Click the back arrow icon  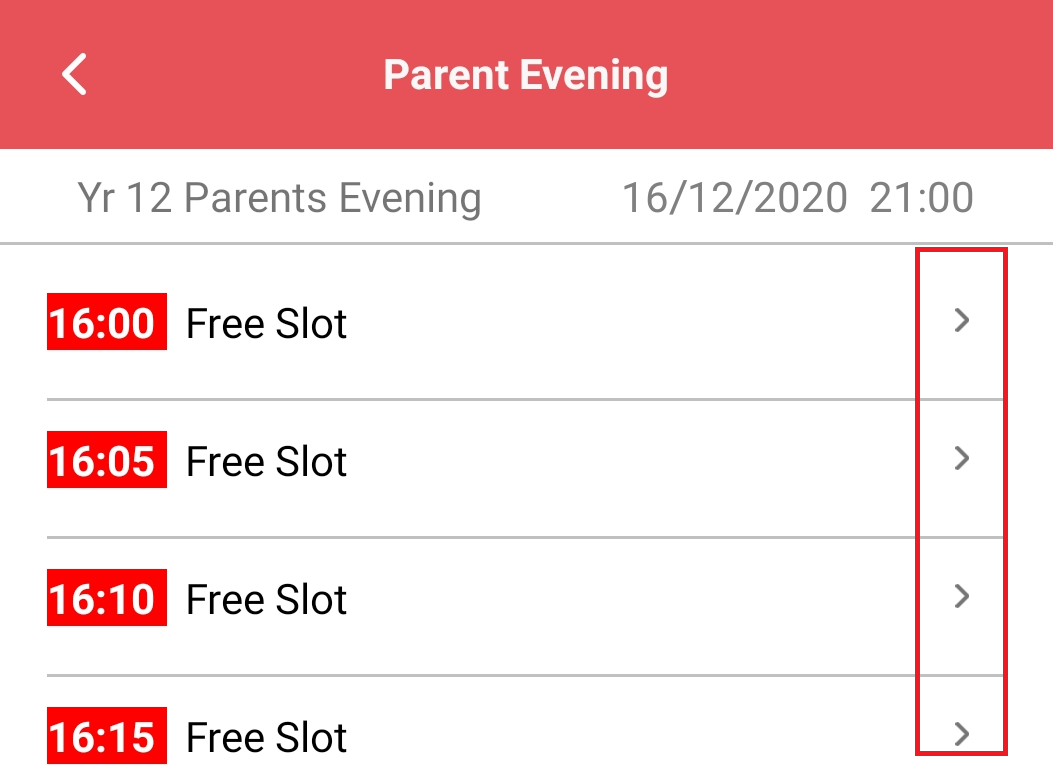(73, 74)
